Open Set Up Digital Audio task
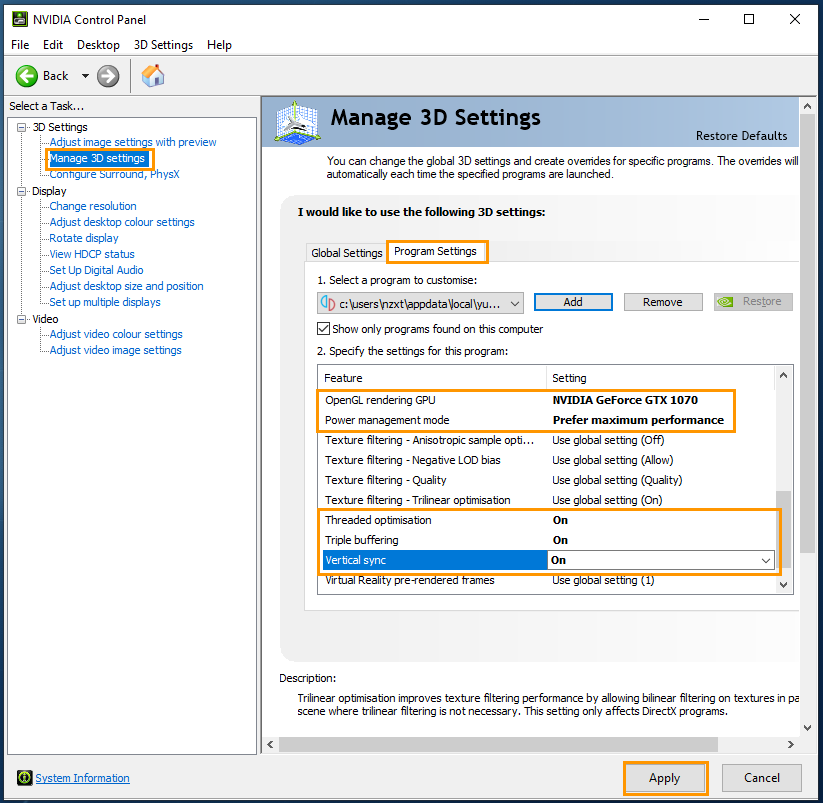This screenshot has height=803, width=823. point(96,270)
